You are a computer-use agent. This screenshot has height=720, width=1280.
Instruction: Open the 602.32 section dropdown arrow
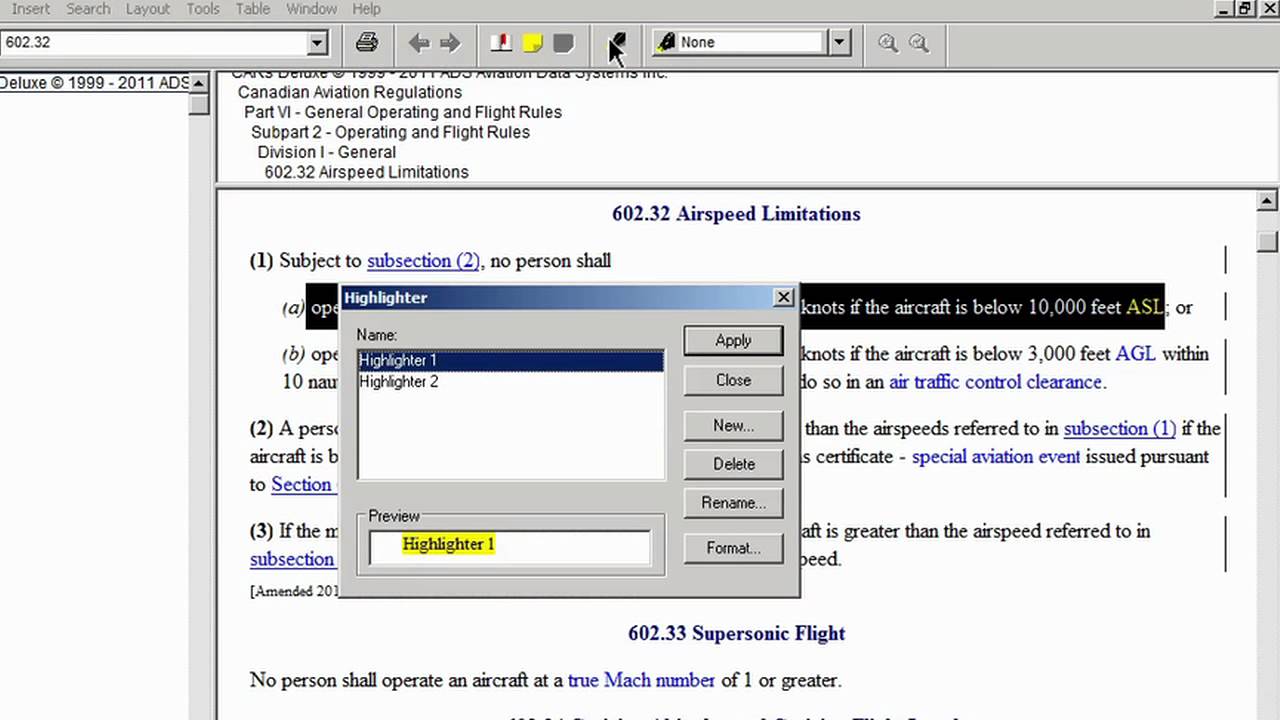pyautogui.click(x=318, y=42)
